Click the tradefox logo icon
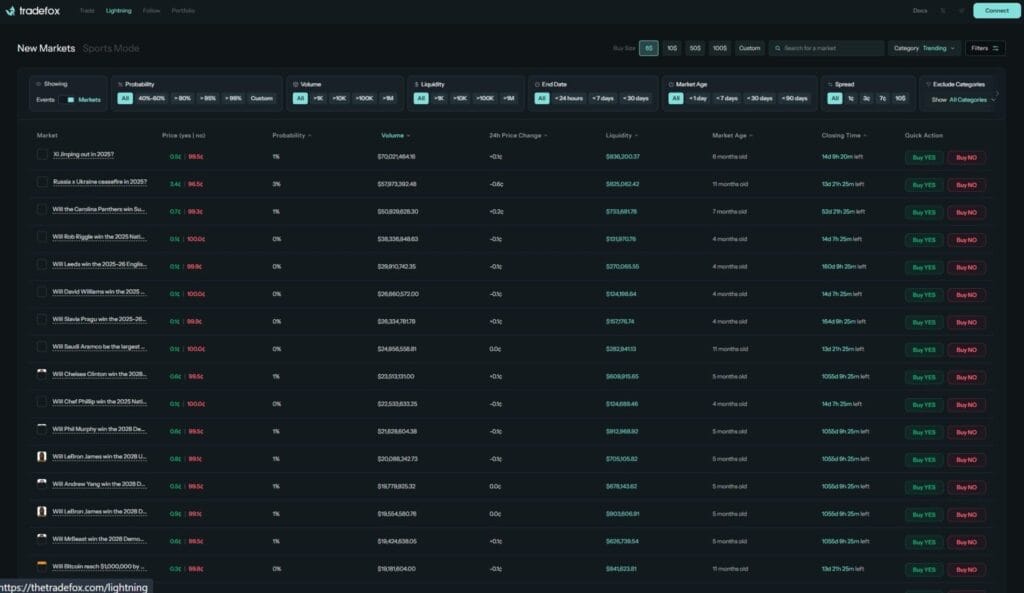Screen dimensions: 1024x593 pos(11,11)
